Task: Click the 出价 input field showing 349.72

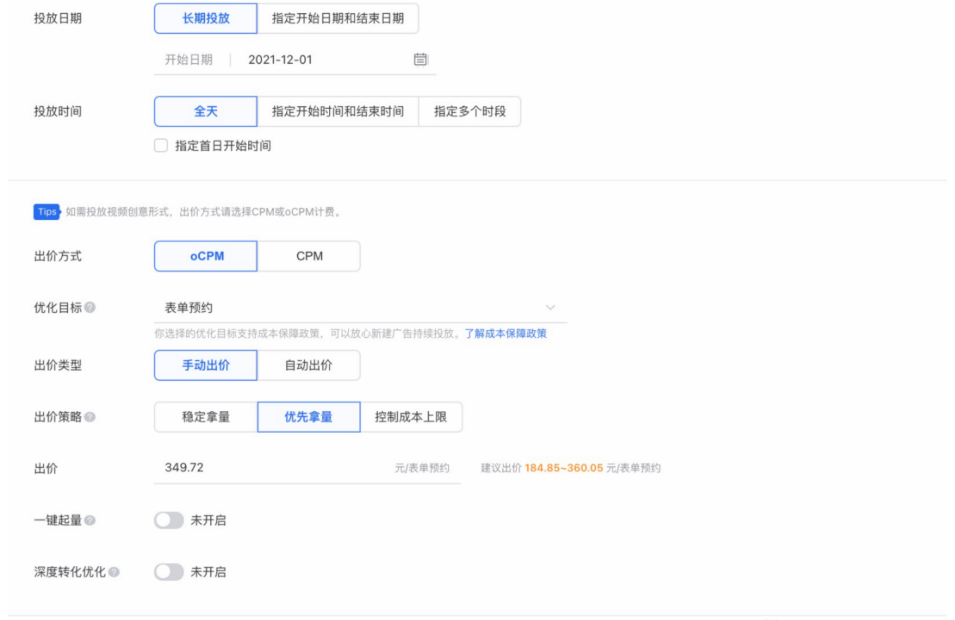Action: pyautogui.click(x=270, y=468)
